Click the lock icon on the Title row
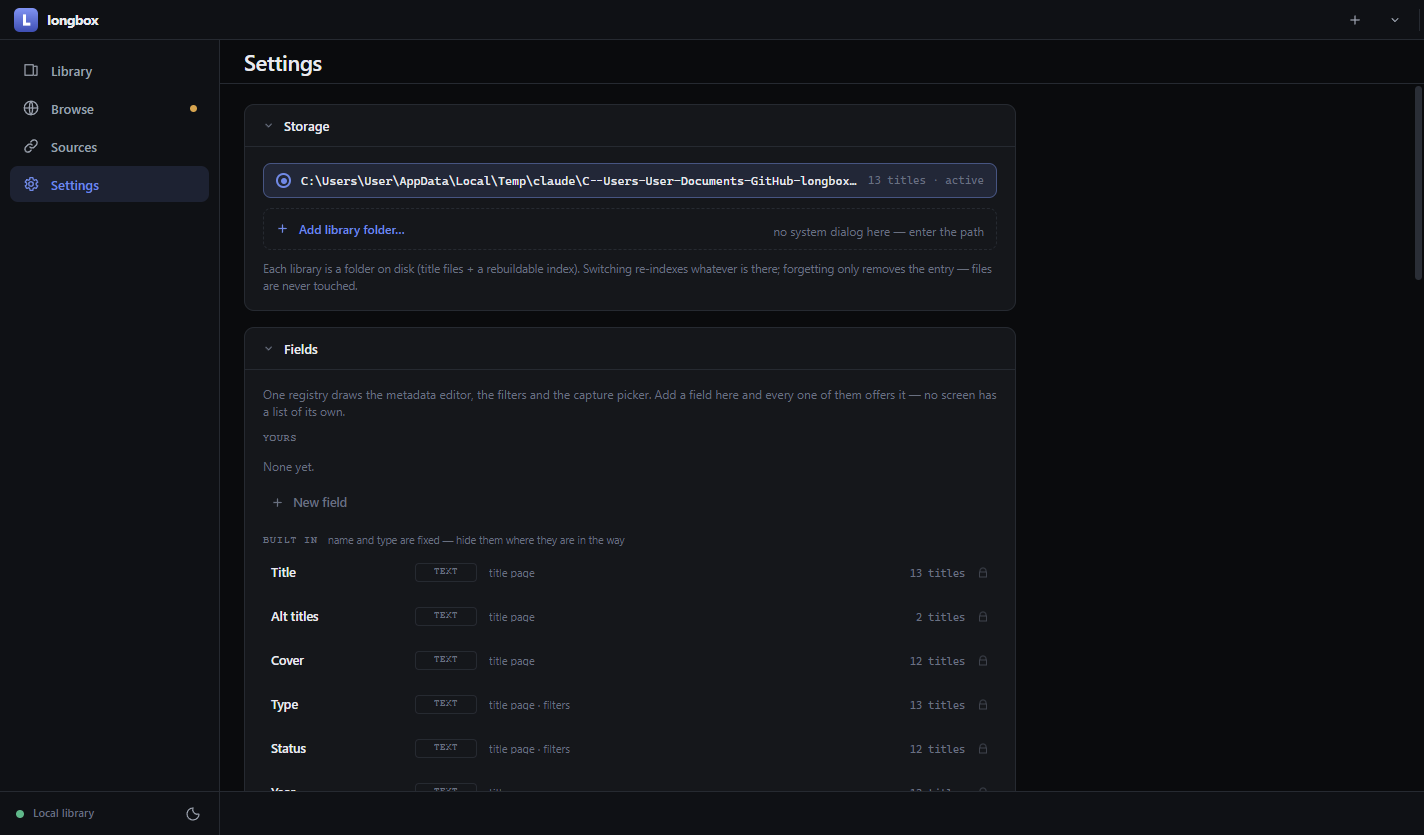This screenshot has width=1424, height=835. (x=983, y=573)
